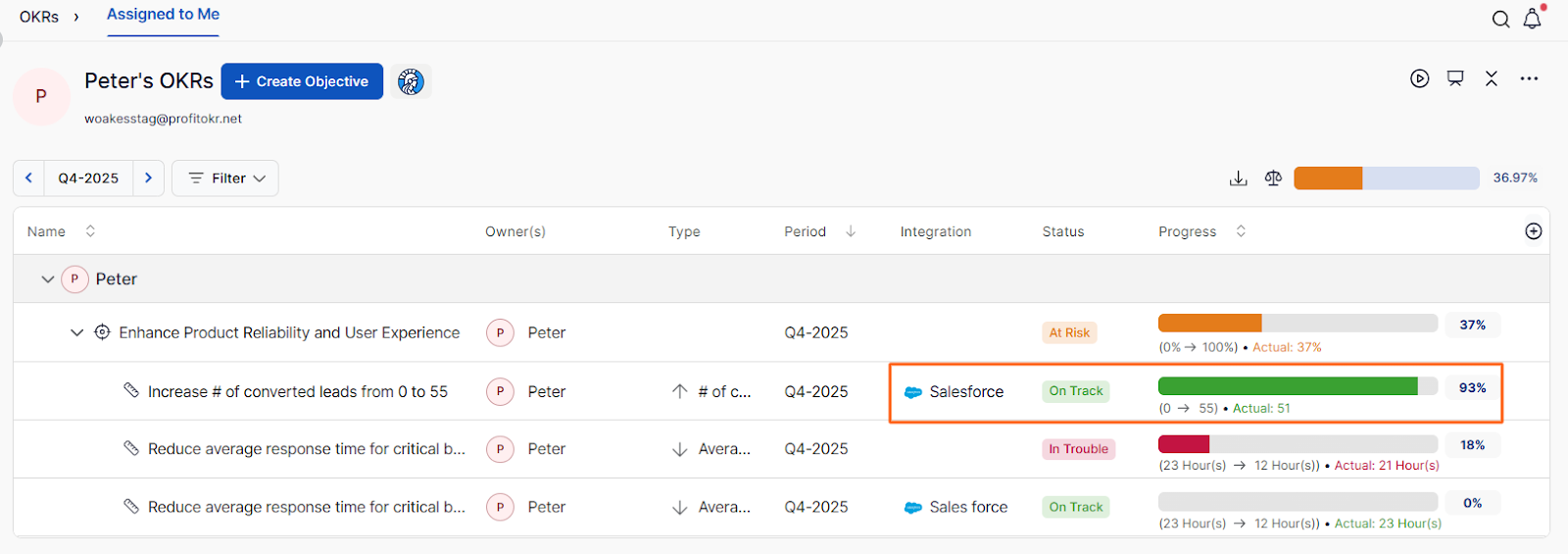
Task: Click the globe avatar icon beside Create Objective
Action: (x=411, y=81)
